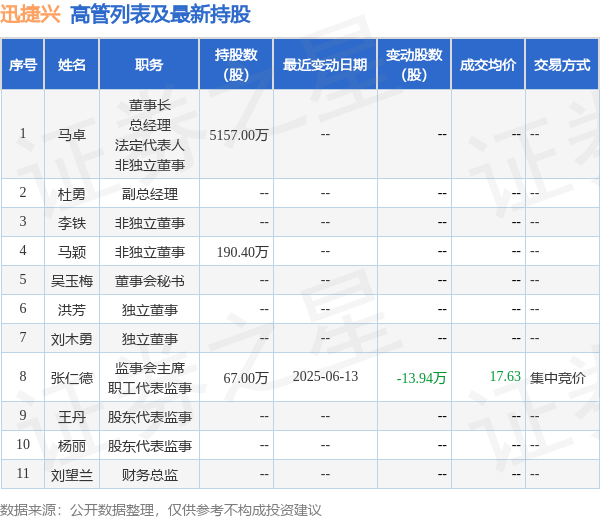Click the name 洪芳

[72, 310]
